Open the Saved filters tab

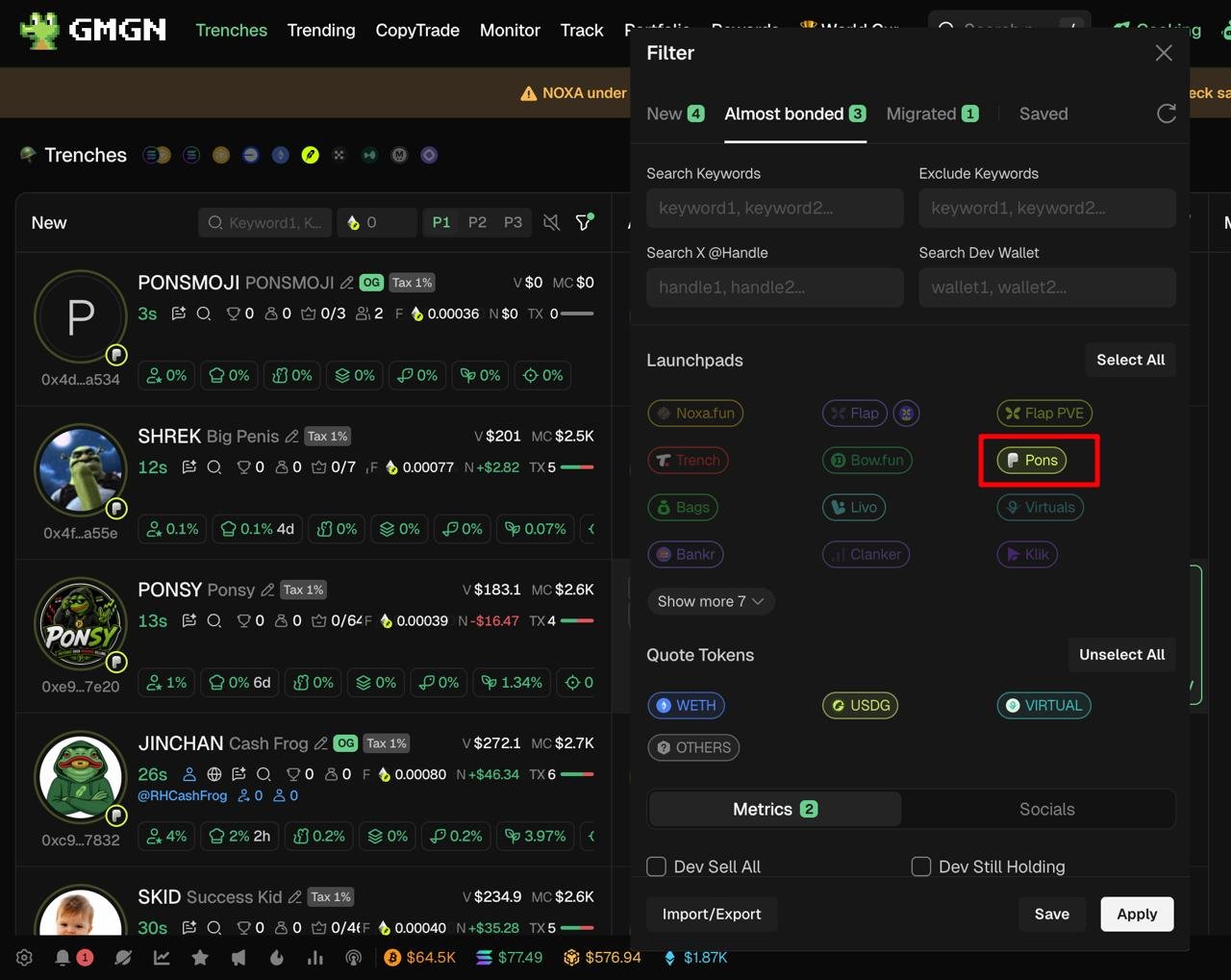click(1043, 113)
